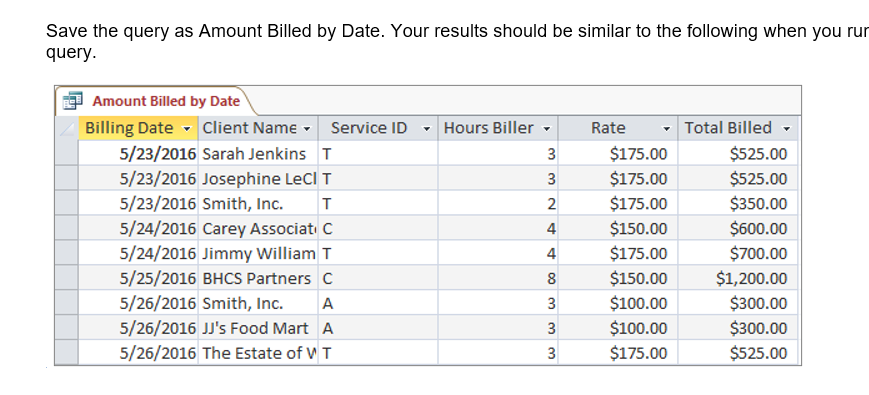Select the BHCS Partners row selector
Screen dimensions: 869x395
pos(67,278)
